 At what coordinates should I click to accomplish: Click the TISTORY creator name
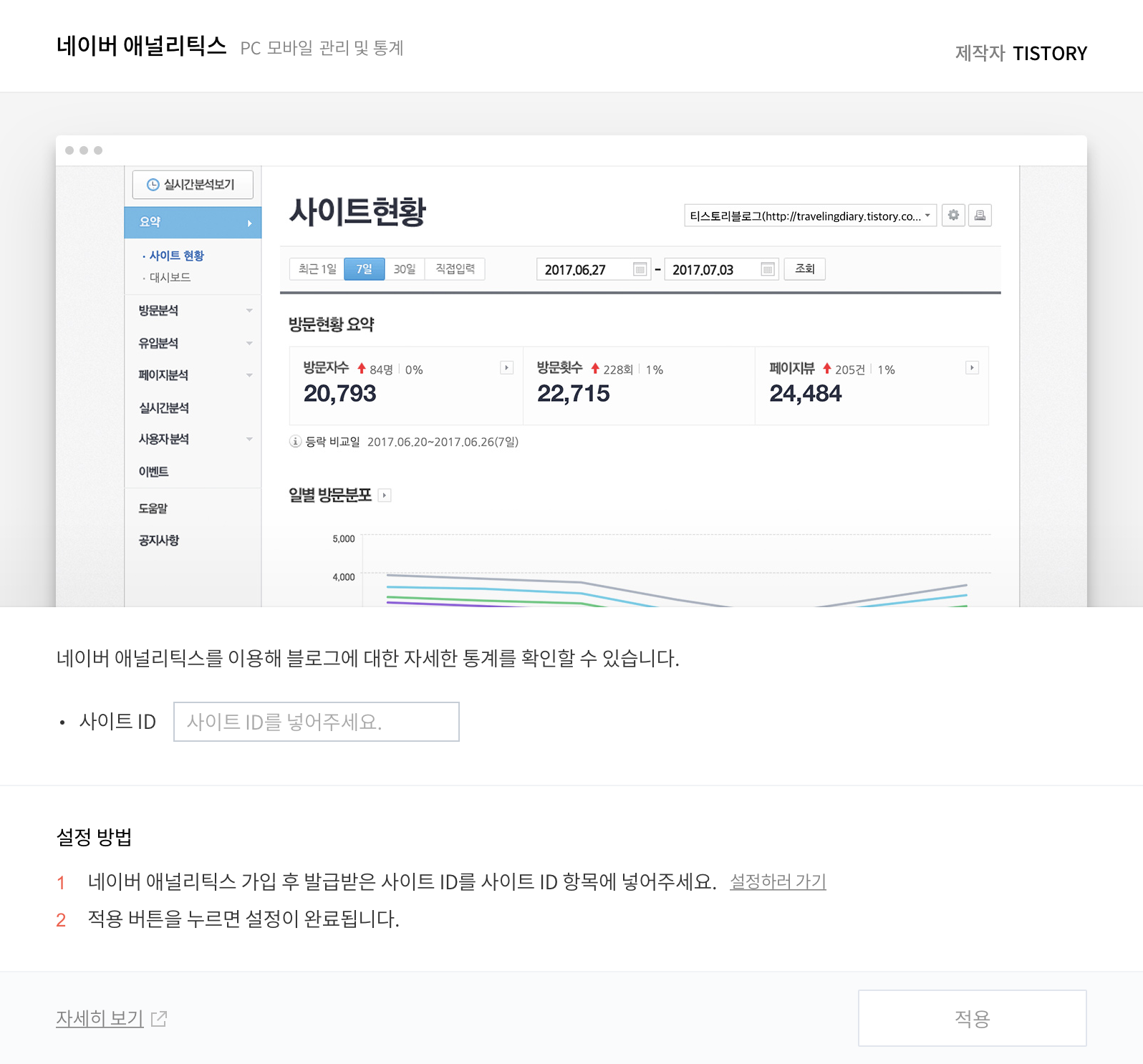click(x=1049, y=54)
